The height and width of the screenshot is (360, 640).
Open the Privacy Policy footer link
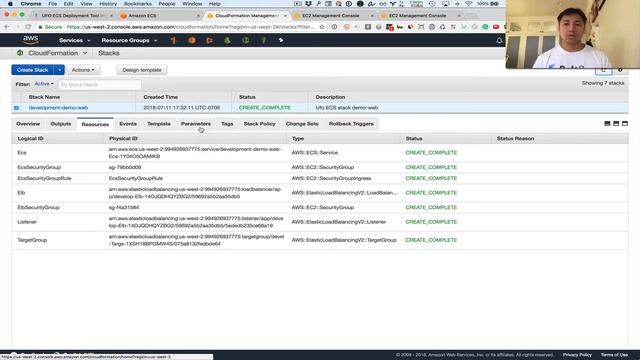pyautogui.click(x=577, y=355)
